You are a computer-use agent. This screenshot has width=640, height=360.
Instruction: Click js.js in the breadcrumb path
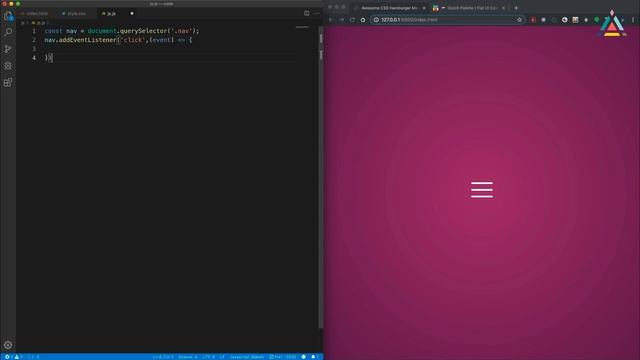coord(40,23)
